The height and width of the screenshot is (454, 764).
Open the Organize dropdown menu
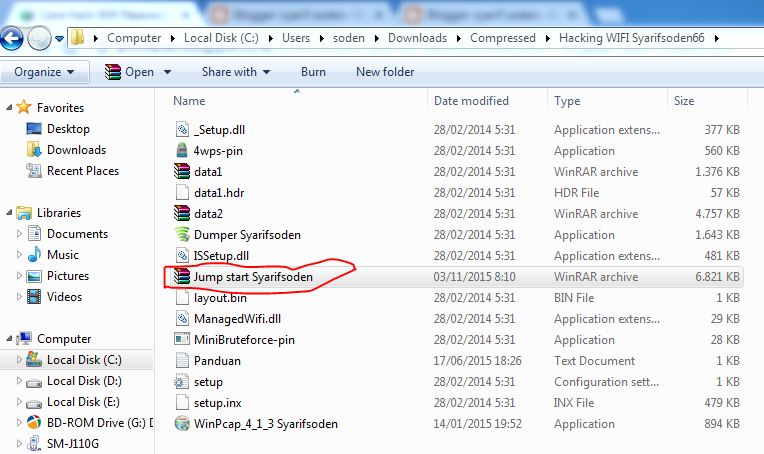(x=44, y=72)
